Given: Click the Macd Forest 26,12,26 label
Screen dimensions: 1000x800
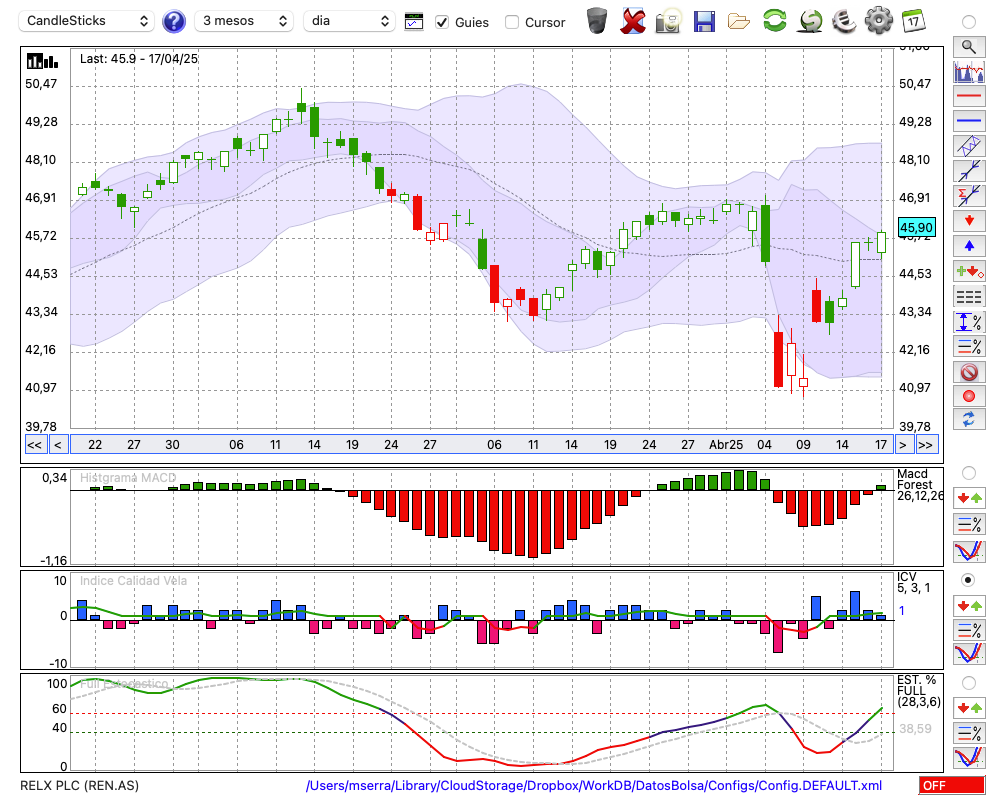Looking at the screenshot, I should click(919, 485).
